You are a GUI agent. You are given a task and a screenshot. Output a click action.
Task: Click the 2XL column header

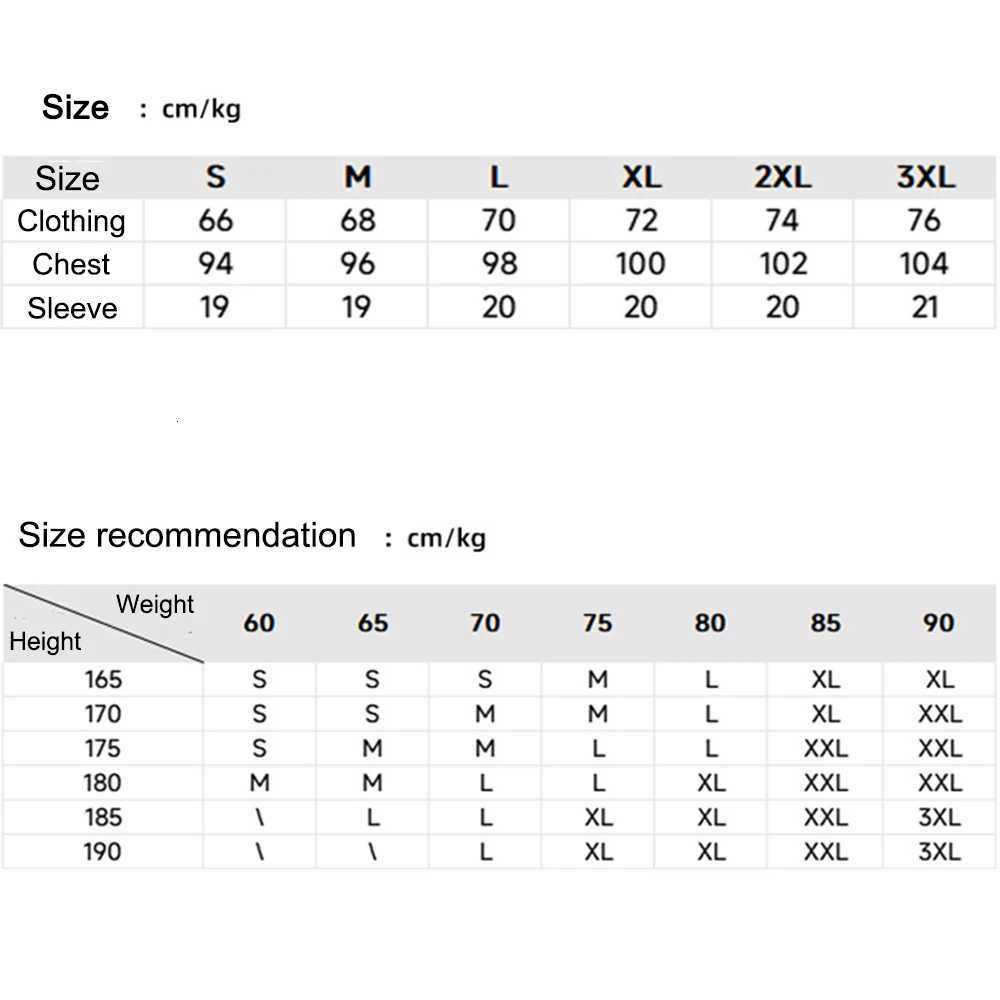tap(782, 178)
